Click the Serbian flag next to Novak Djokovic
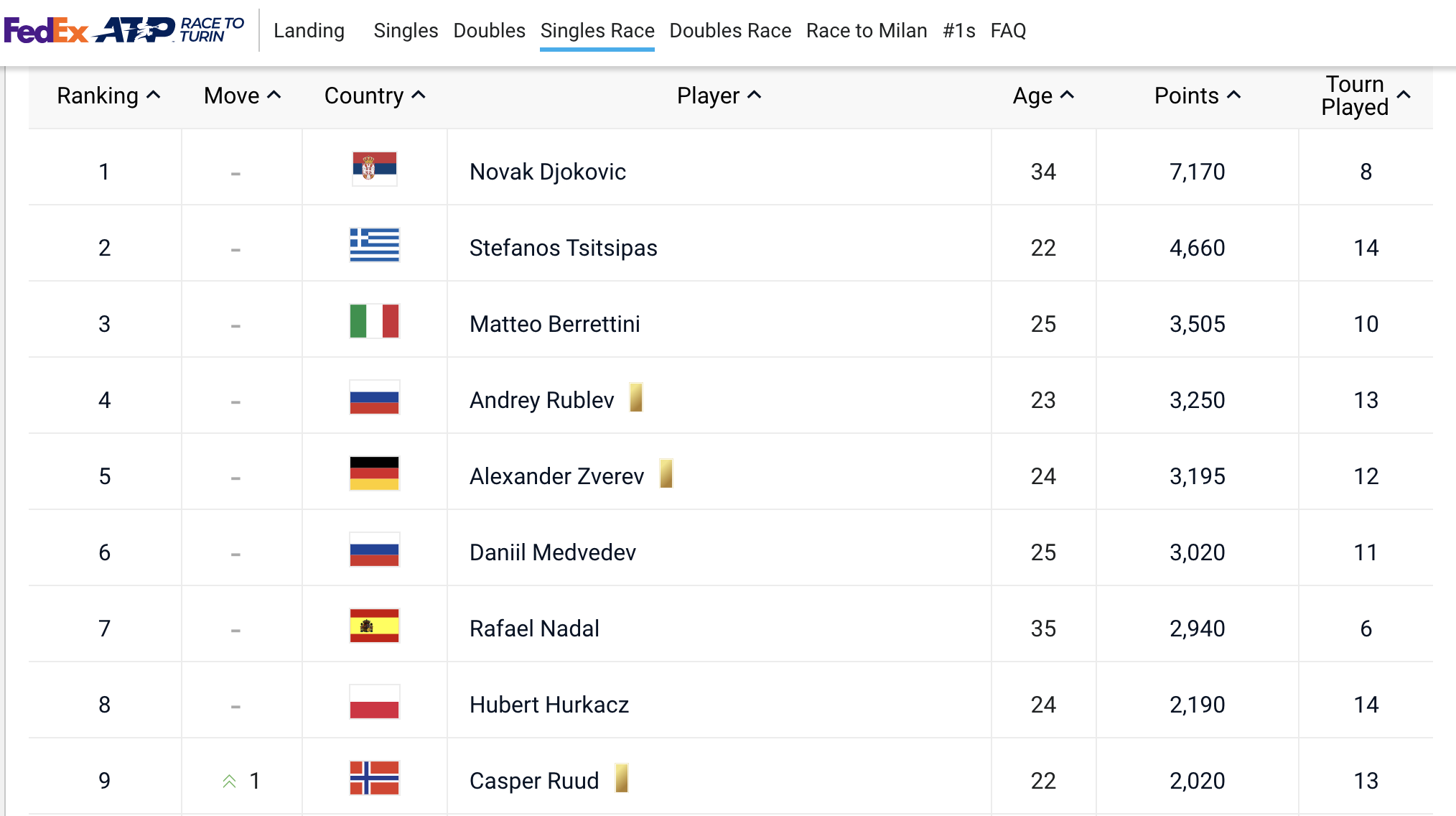Image resolution: width=1456 pixels, height=816 pixels. click(374, 169)
